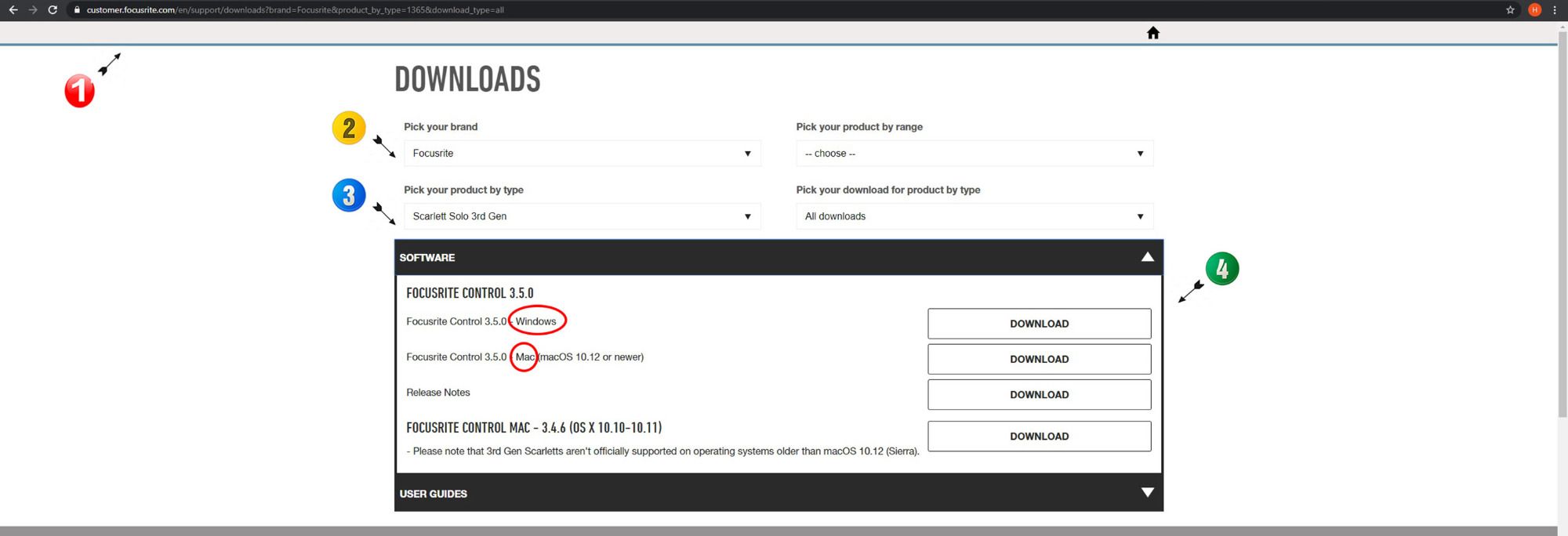The width and height of the screenshot is (1568, 536).
Task: Expand the User Guides section
Action: tap(1147, 493)
